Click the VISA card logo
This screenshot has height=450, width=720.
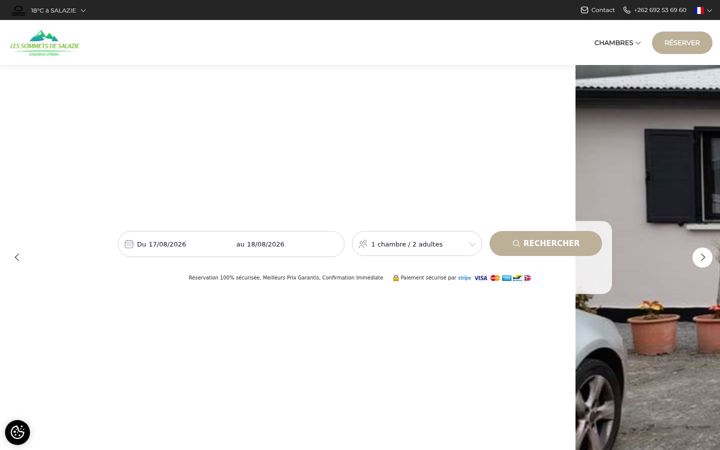point(481,278)
